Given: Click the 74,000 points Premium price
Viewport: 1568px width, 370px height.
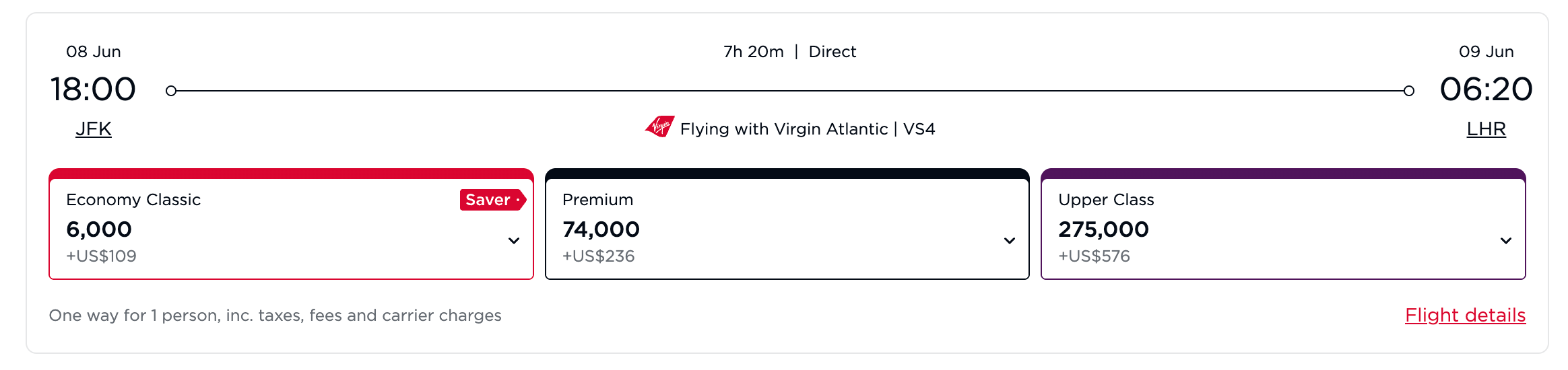Looking at the screenshot, I should [x=601, y=229].
